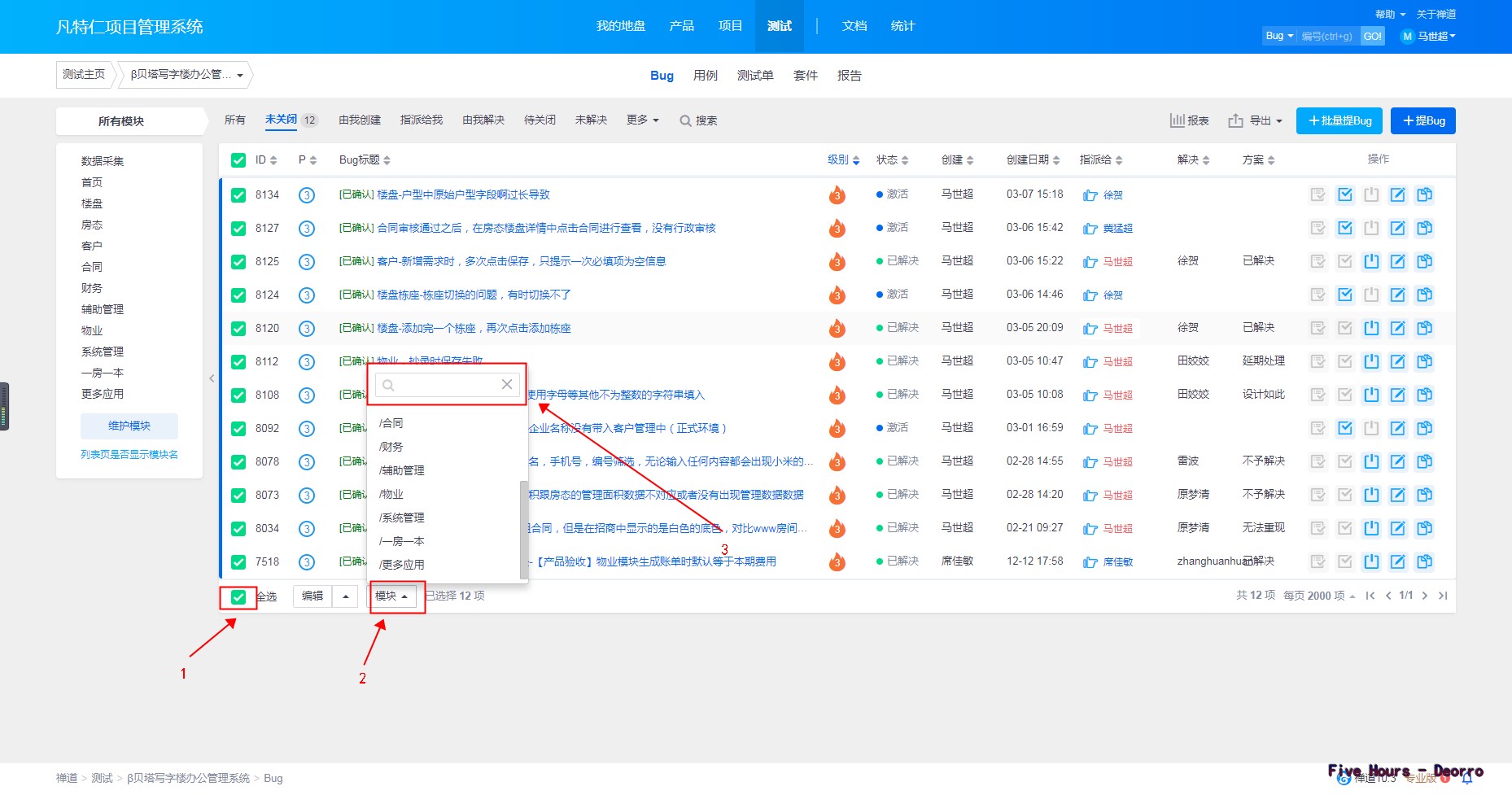Open the 模块 batch module dropdown
Viewport: 1512px width, 795px height.
click(391, 596)
